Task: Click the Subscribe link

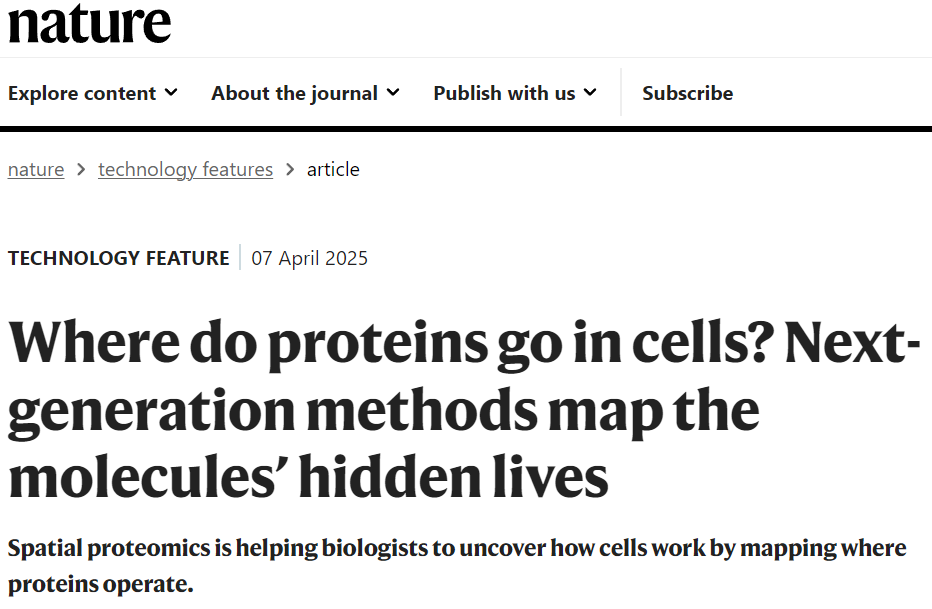Action: (687, 93)
